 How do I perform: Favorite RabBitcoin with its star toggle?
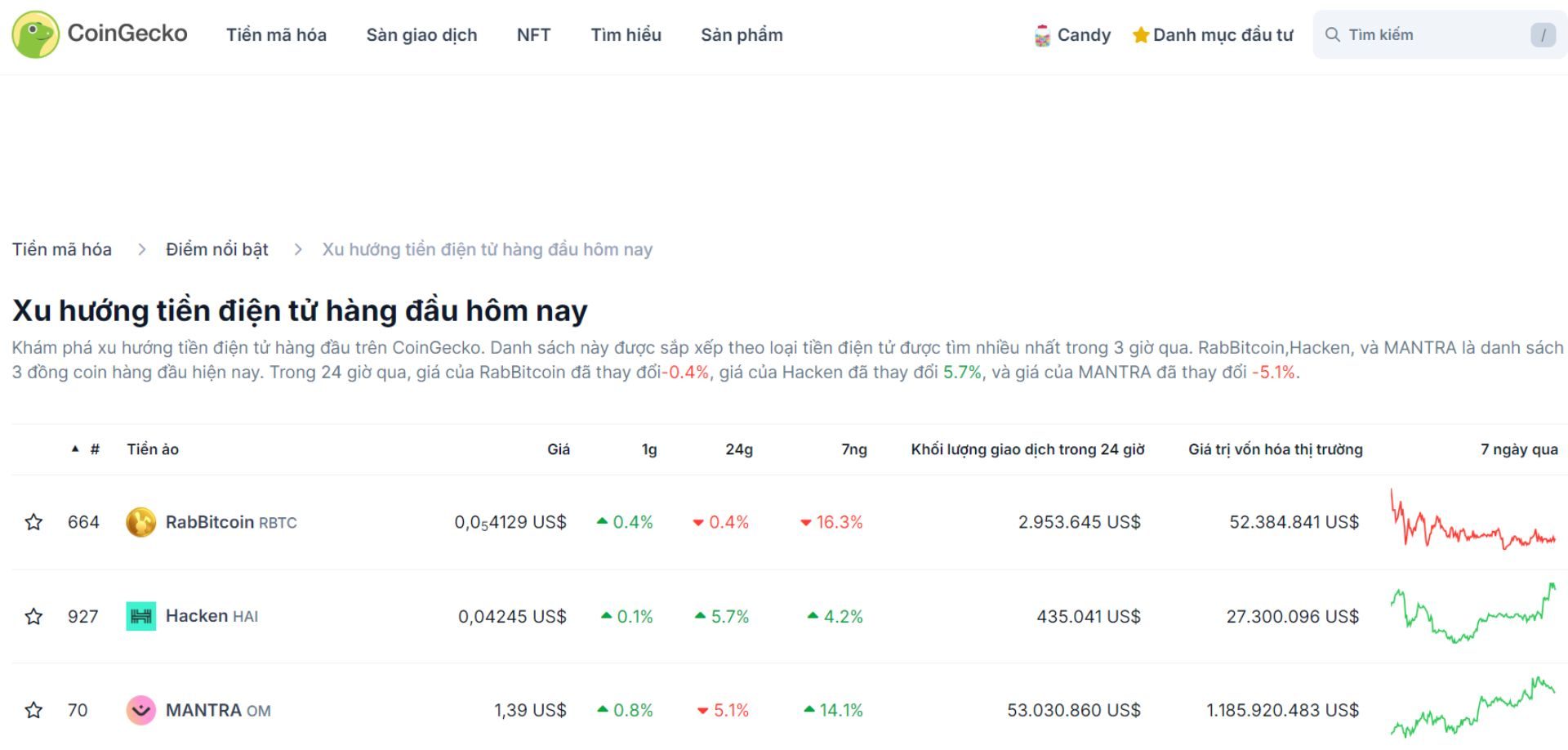coord(33,522)
